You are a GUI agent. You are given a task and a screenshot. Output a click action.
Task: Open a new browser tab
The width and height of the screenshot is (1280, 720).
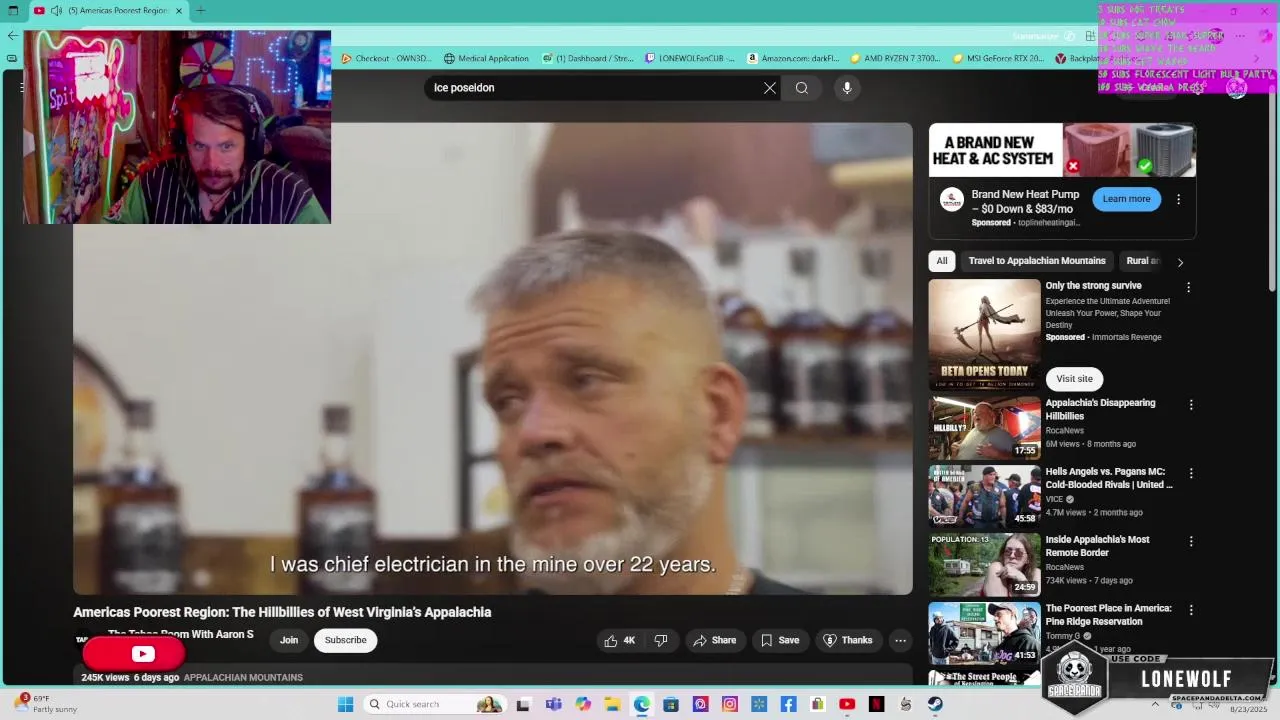tap(200, 11)
